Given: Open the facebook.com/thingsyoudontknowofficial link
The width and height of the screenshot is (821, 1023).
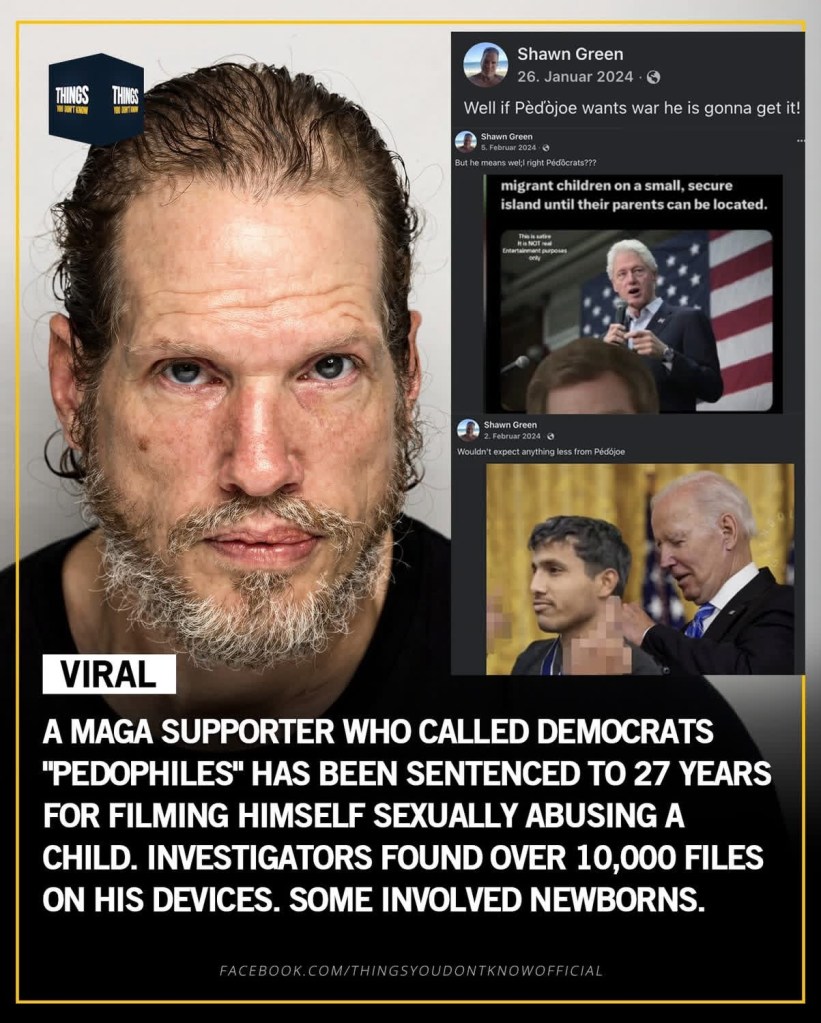Looking at the screenshot, I should pyautogui.click(x=410, y=970).
